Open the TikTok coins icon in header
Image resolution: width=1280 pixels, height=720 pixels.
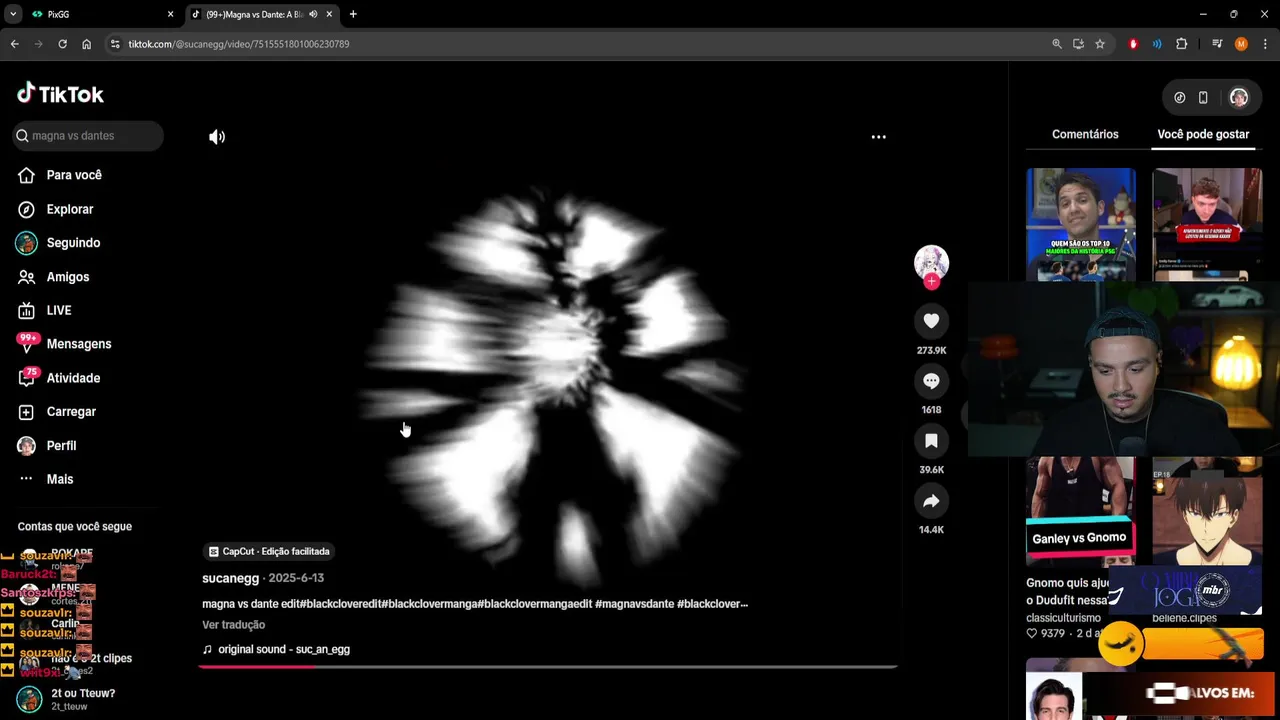tap(1180, 97)
